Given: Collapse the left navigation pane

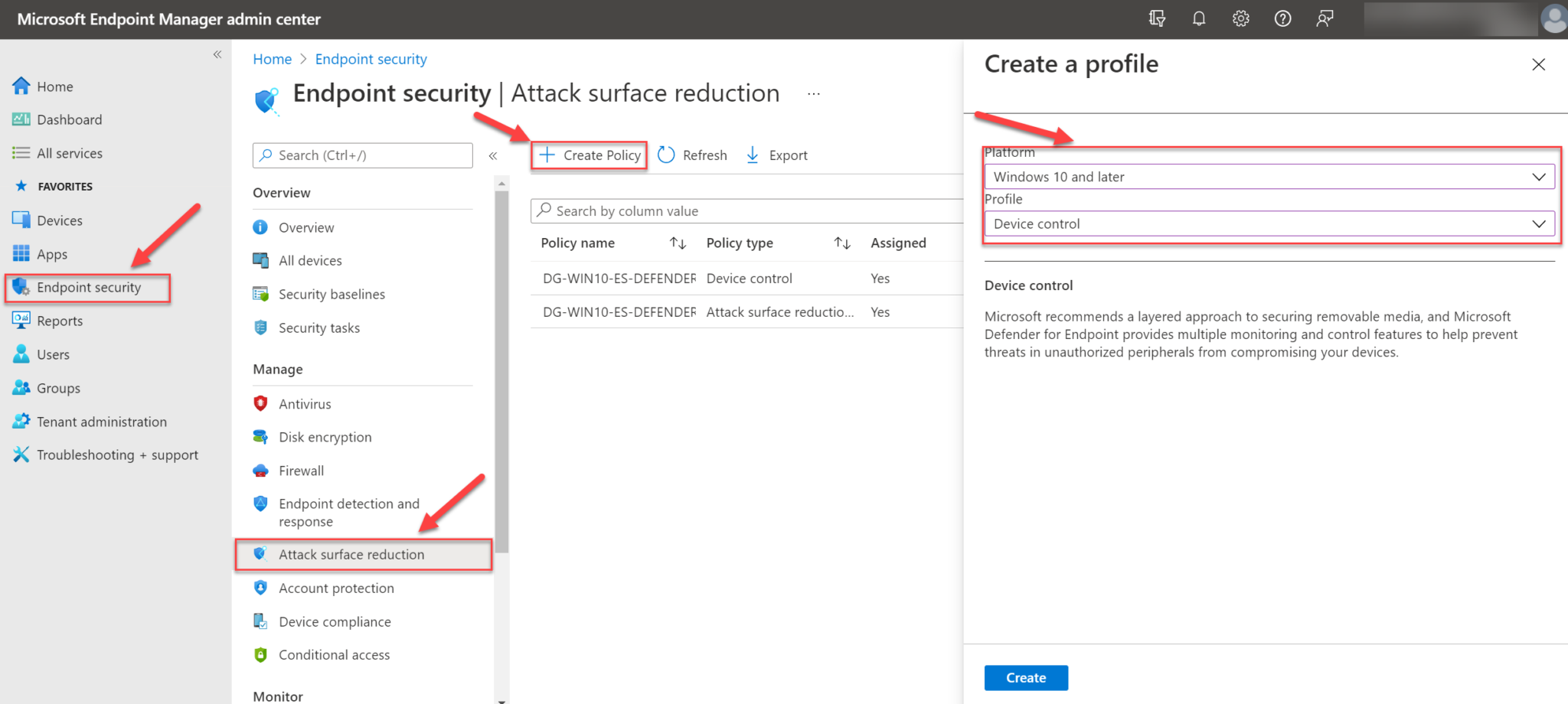Looking at the screenshot, I should 217,54.
